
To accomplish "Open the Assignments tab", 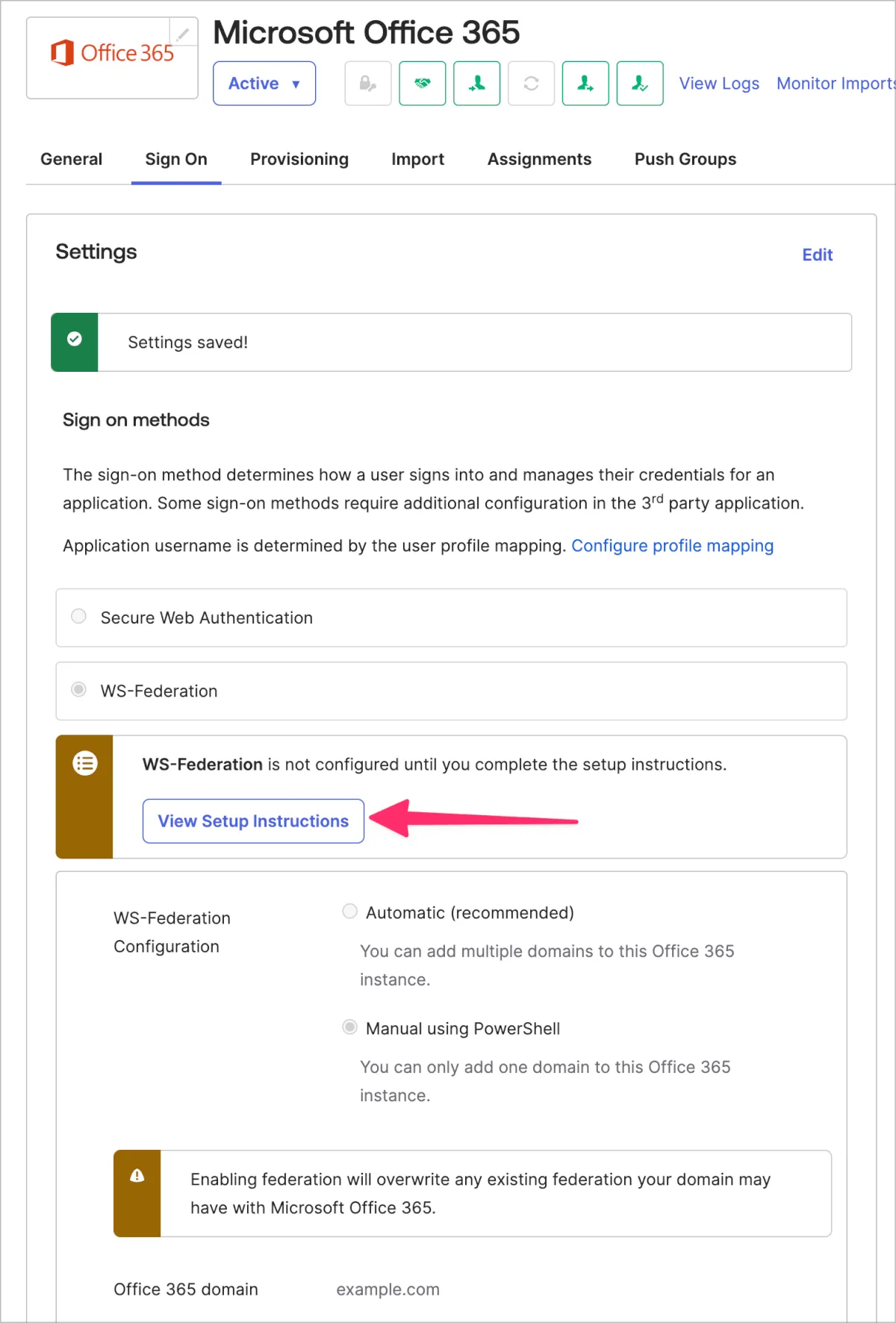I will 539,159.
